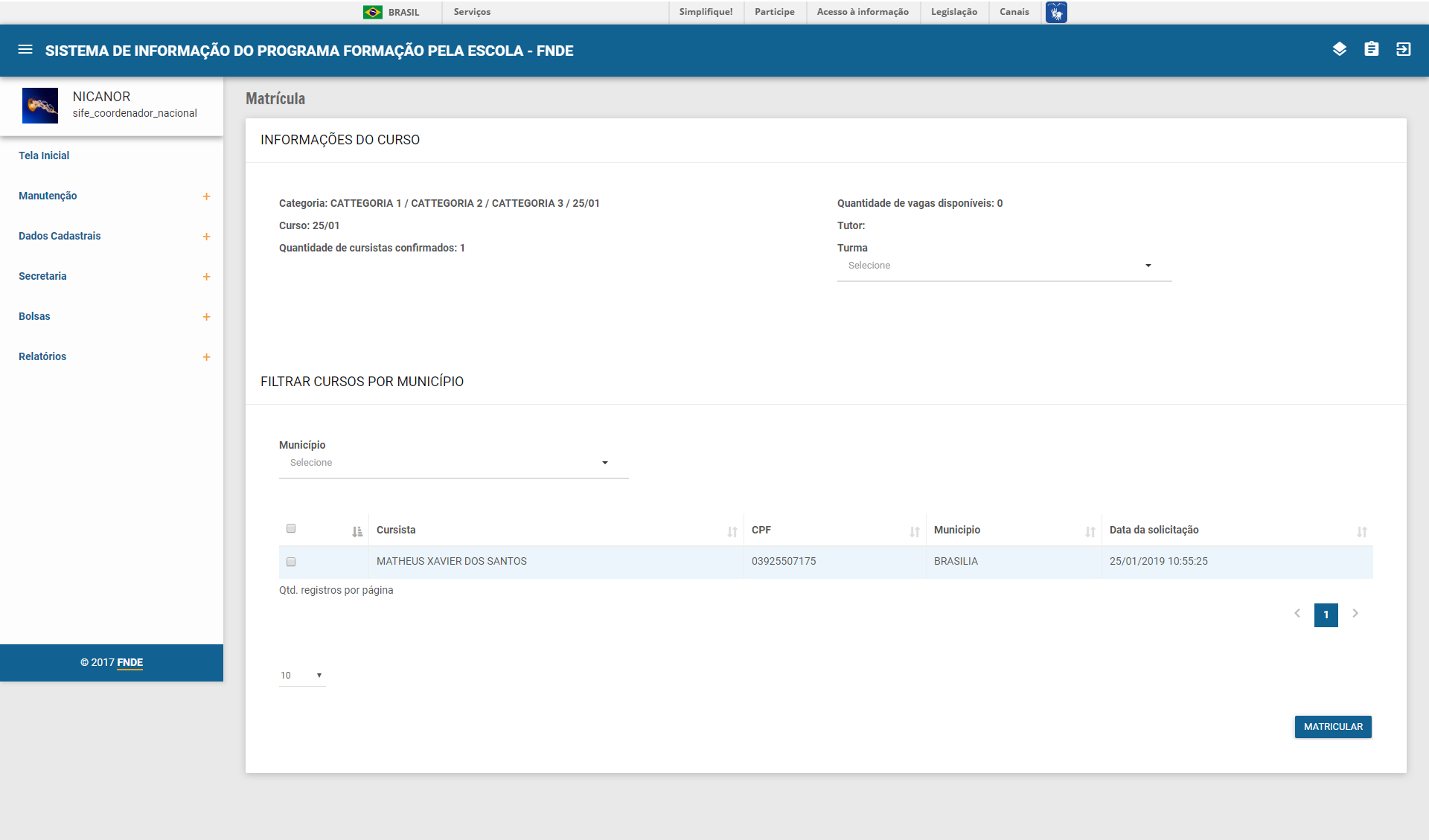
Task: Open the Turma dropdown
Action: point(1003,266)
